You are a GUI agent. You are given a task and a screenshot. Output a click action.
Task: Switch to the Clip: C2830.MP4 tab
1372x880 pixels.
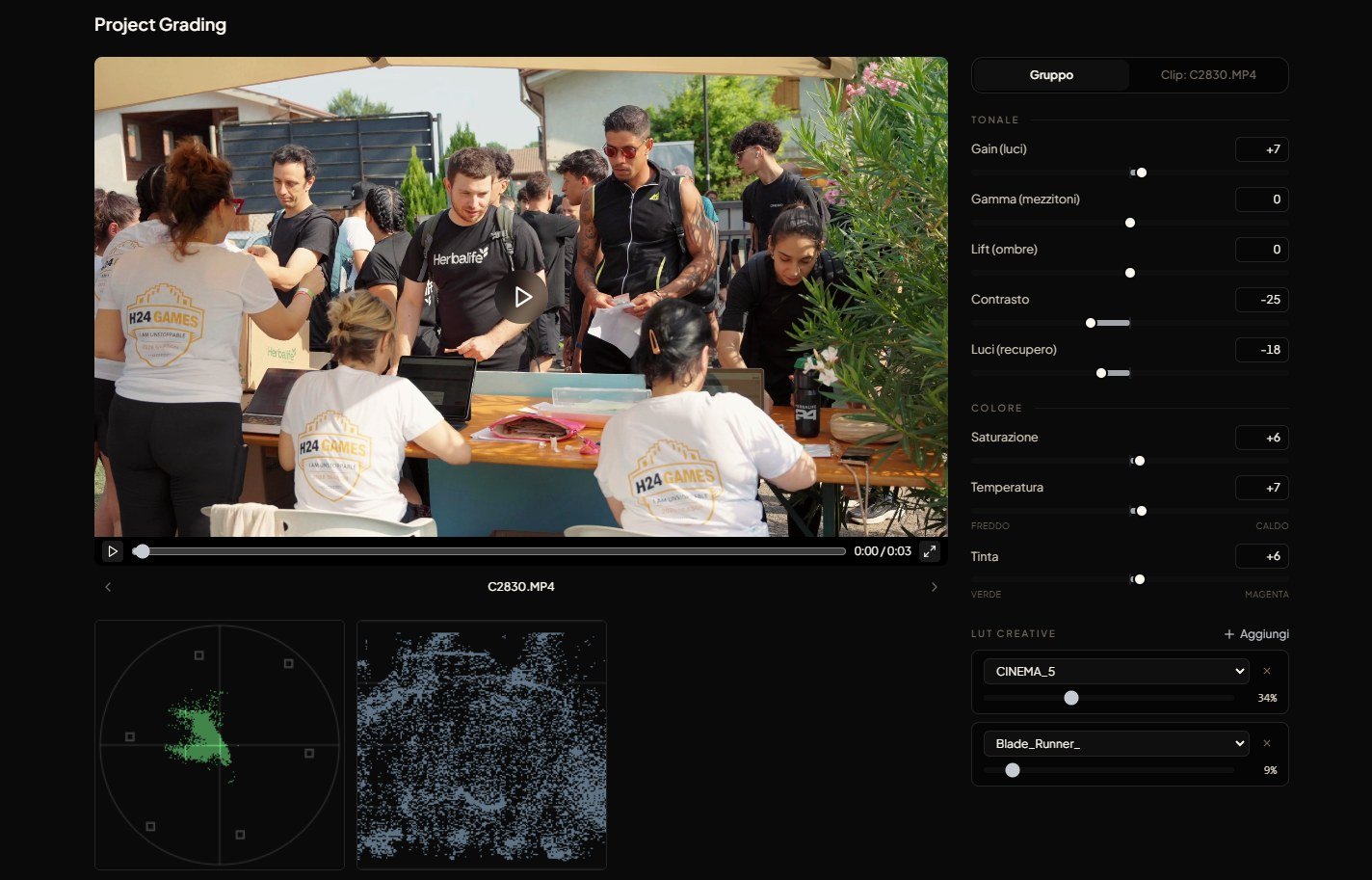1208,75
